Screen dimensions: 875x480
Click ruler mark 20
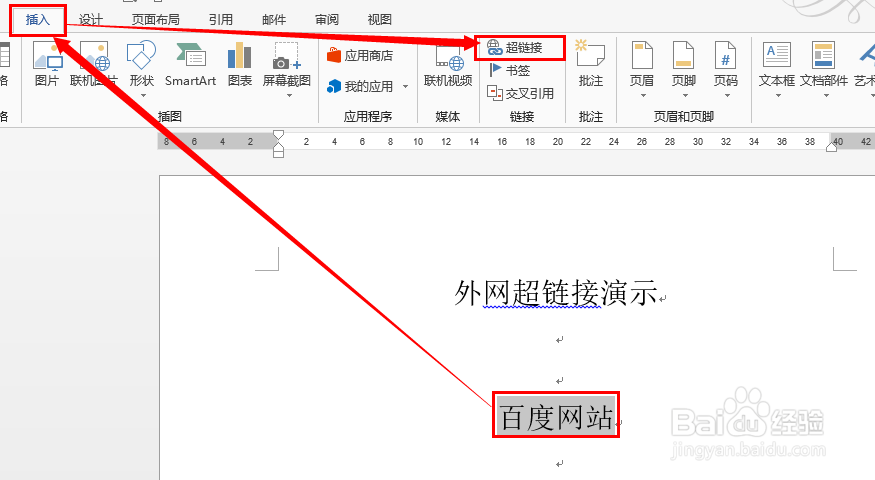click(x=557, y=142)
